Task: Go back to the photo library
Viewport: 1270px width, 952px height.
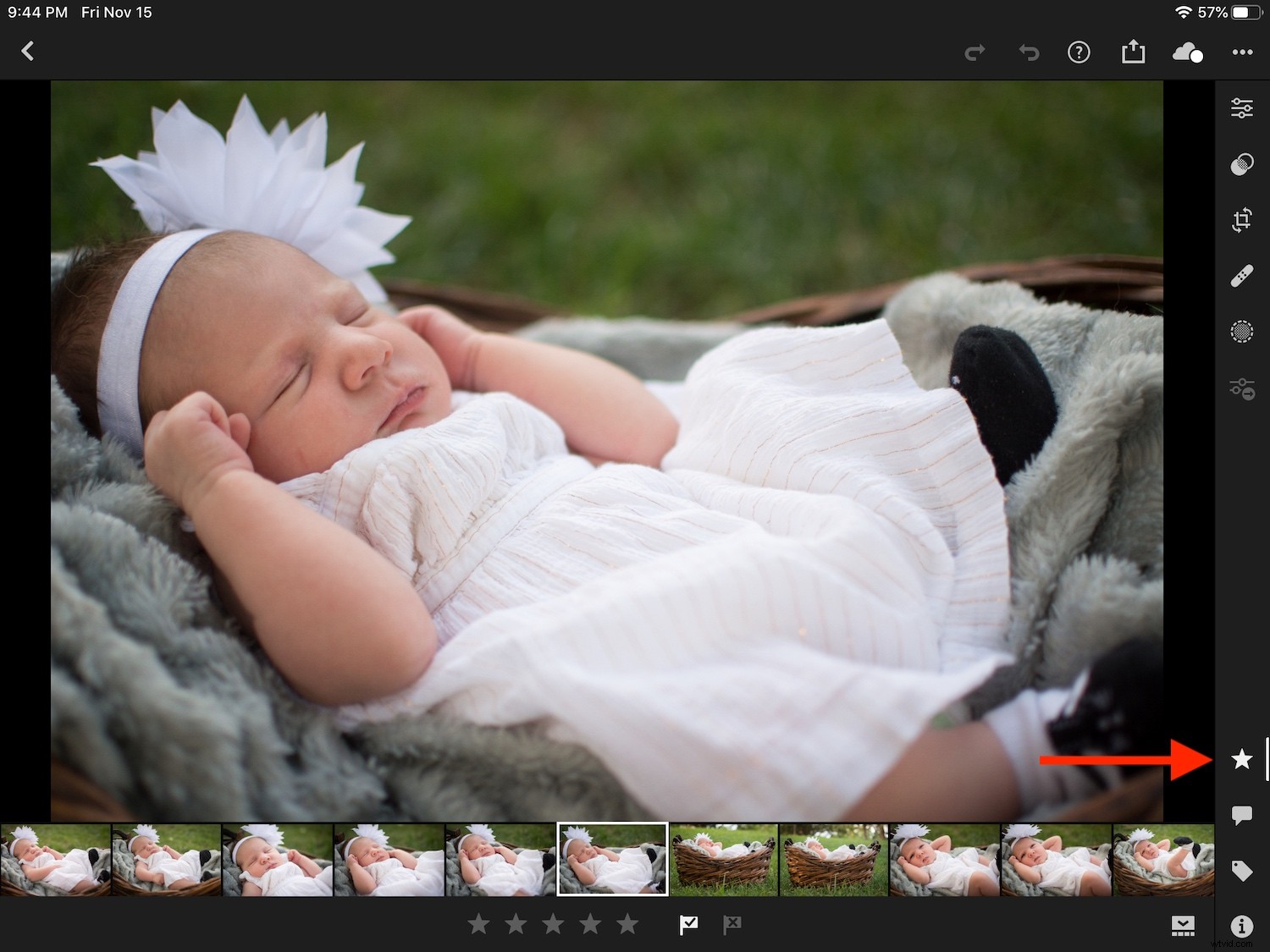Action: (28, 51)
